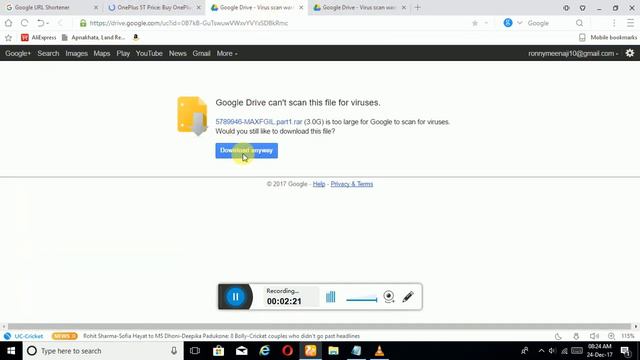Open VLC media player from the taskbar

(x=379, y=351)
